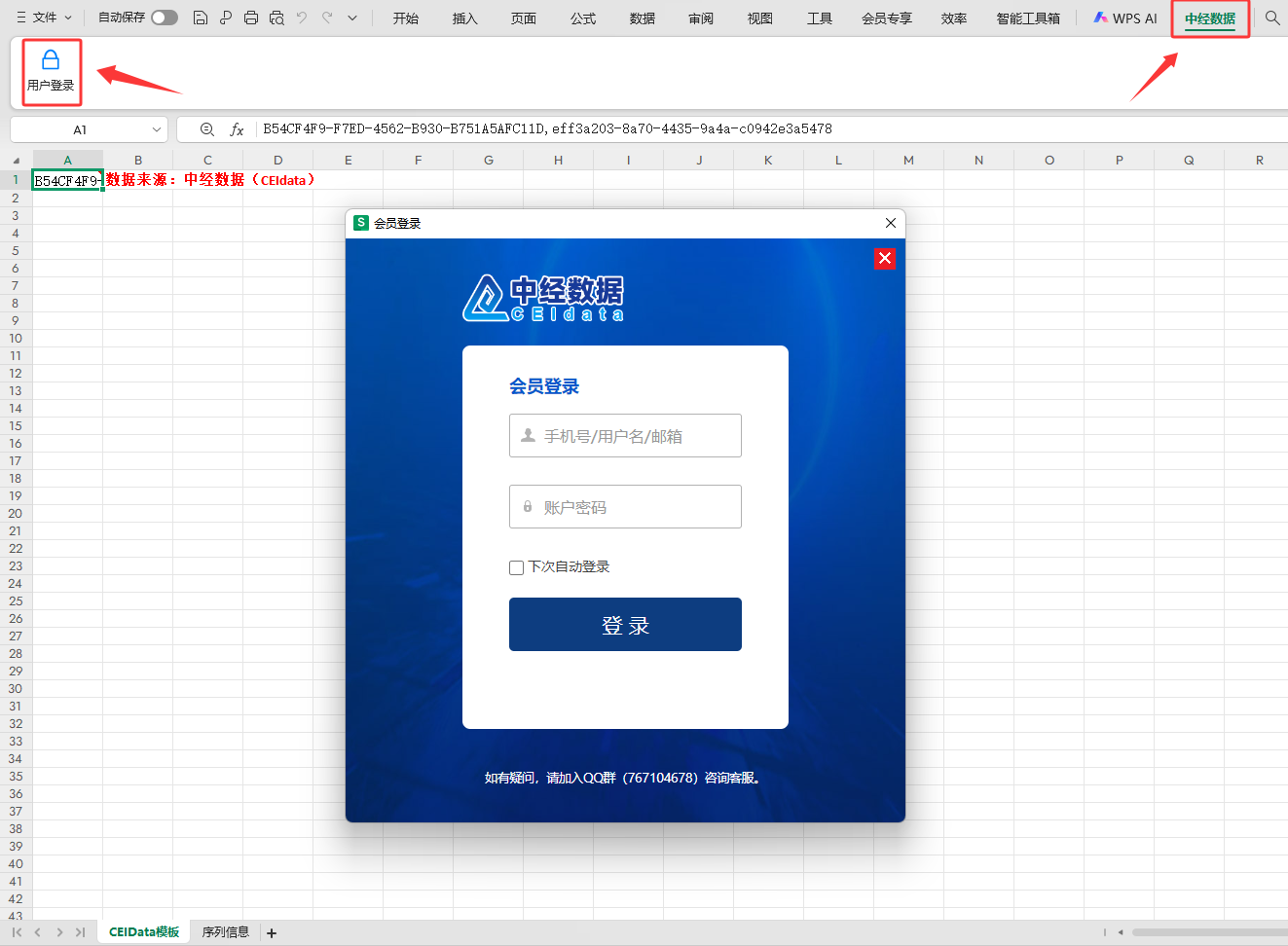
Task: Close login panel with red X
Action: click(884, 259)
